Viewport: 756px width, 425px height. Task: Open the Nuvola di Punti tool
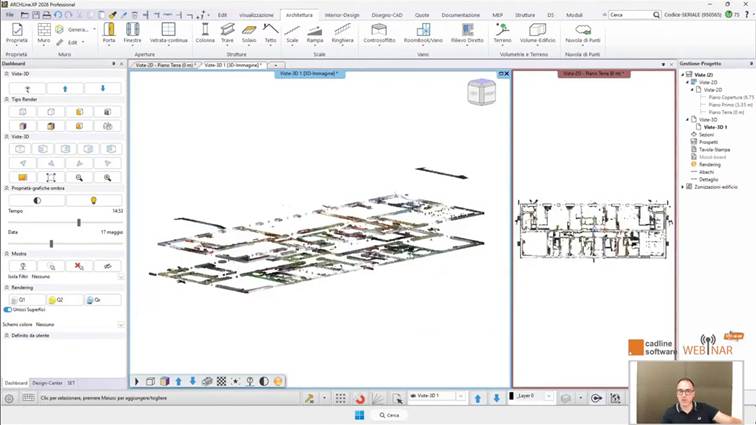pyautogui.click(x=582, y=33)
